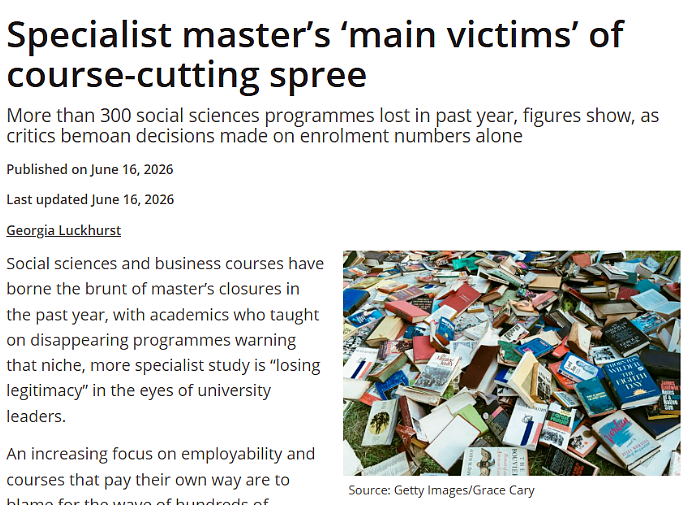The width and height of the screenshot is (689, 508).
Task: Click the 'Last updated June 16, 2026' line
Action: pos(90,200)
